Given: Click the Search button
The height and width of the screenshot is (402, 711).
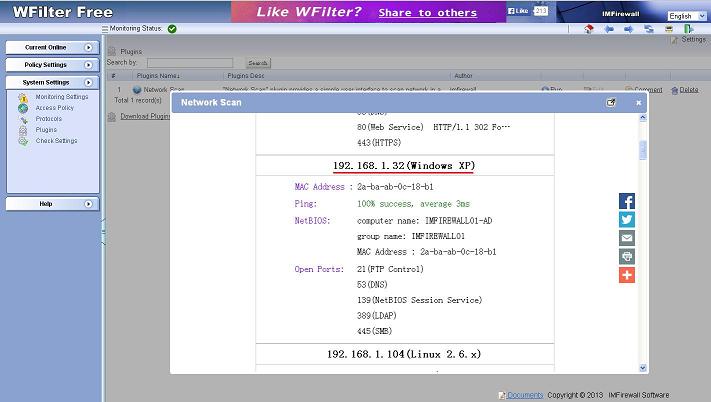Looking at the screenshot, I should pos(258,63).
